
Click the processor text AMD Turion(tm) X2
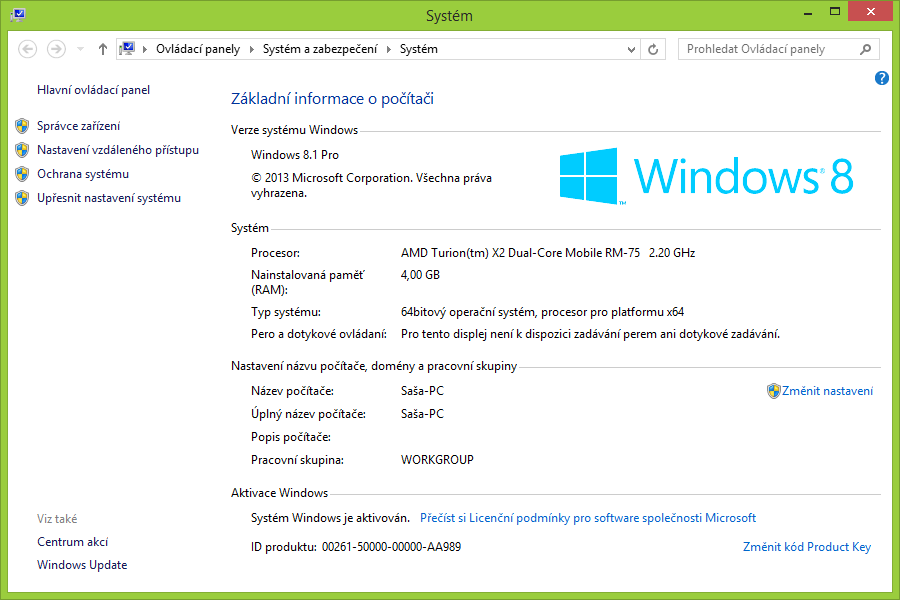pyautogui.click(x=548, y=253)
